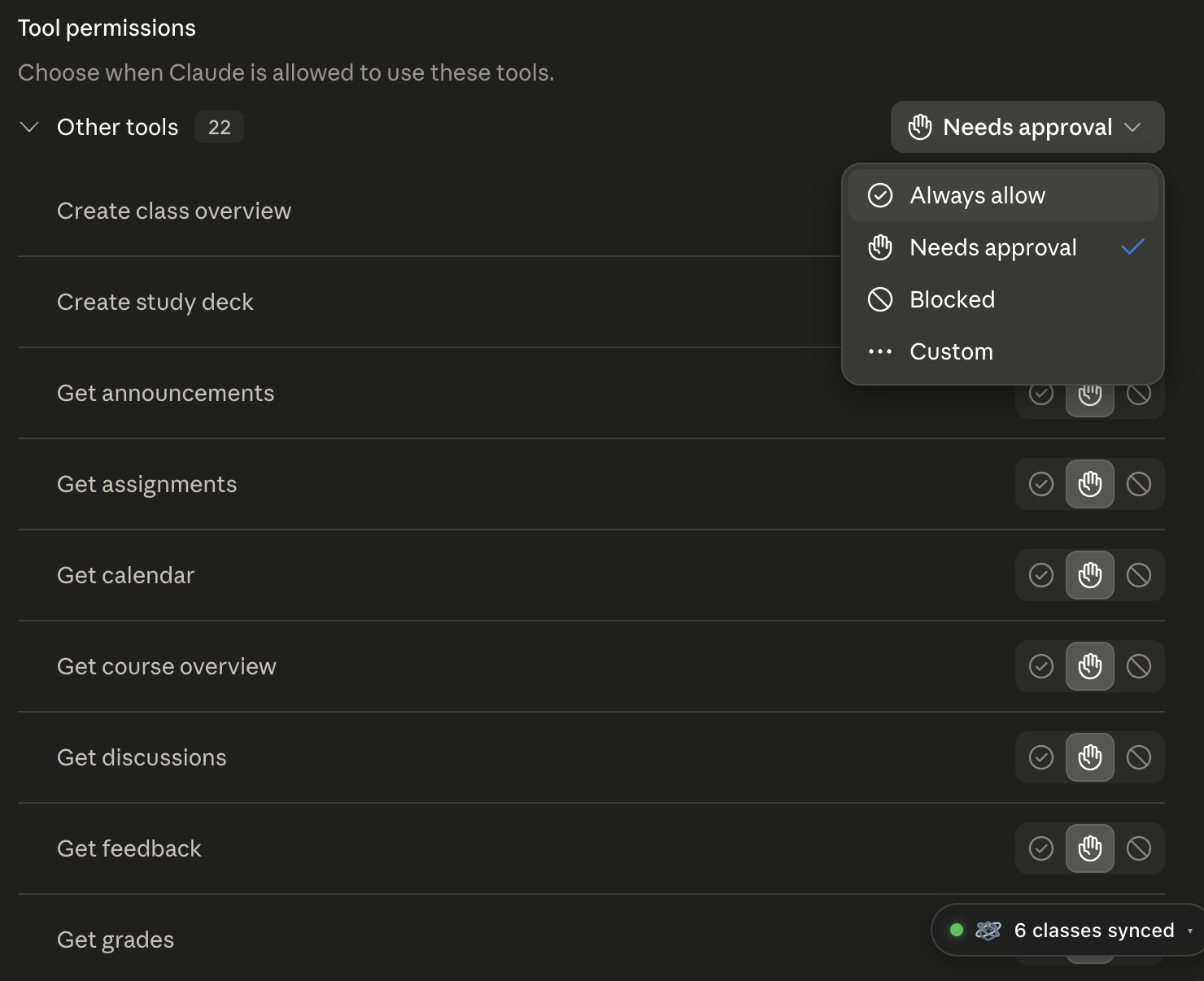Set Get calendar to needs approval
Image resolution: width=1204 pixels, height=981 pixels.
tap(1090, 575)
